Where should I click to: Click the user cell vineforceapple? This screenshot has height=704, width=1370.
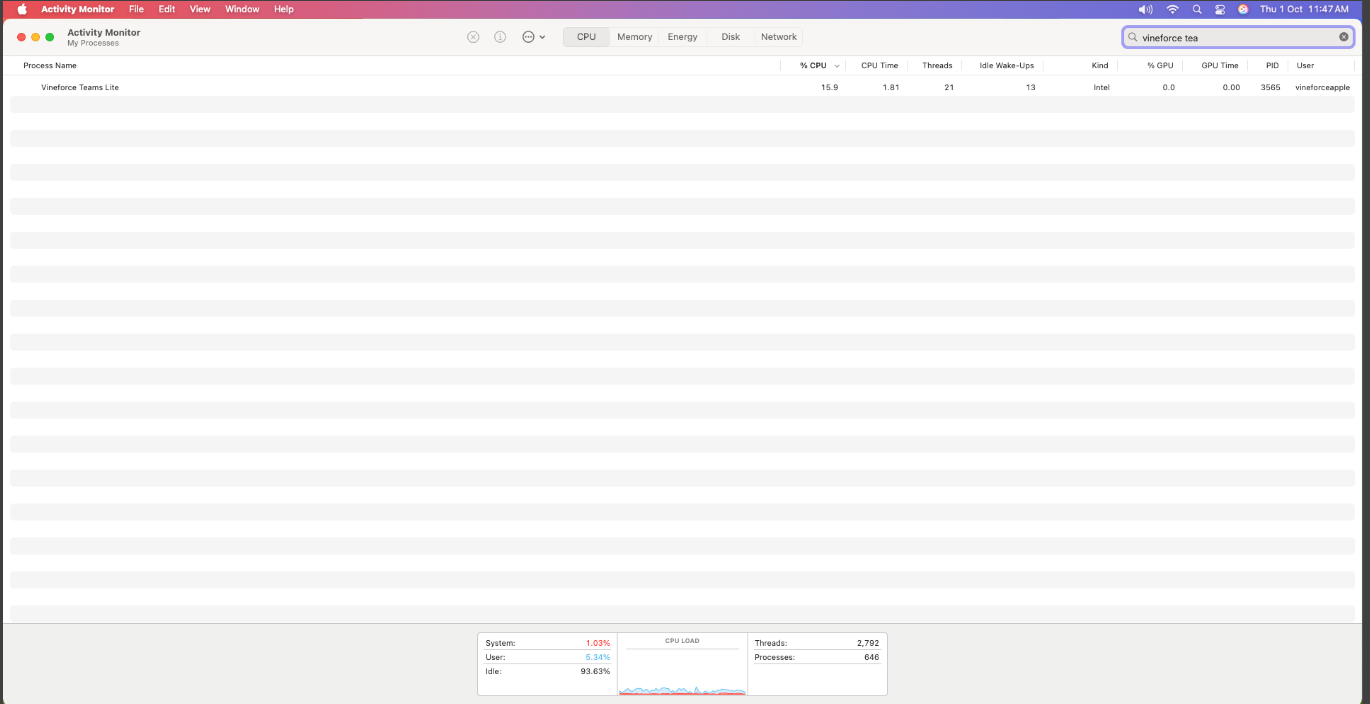tap(1322, 87)
